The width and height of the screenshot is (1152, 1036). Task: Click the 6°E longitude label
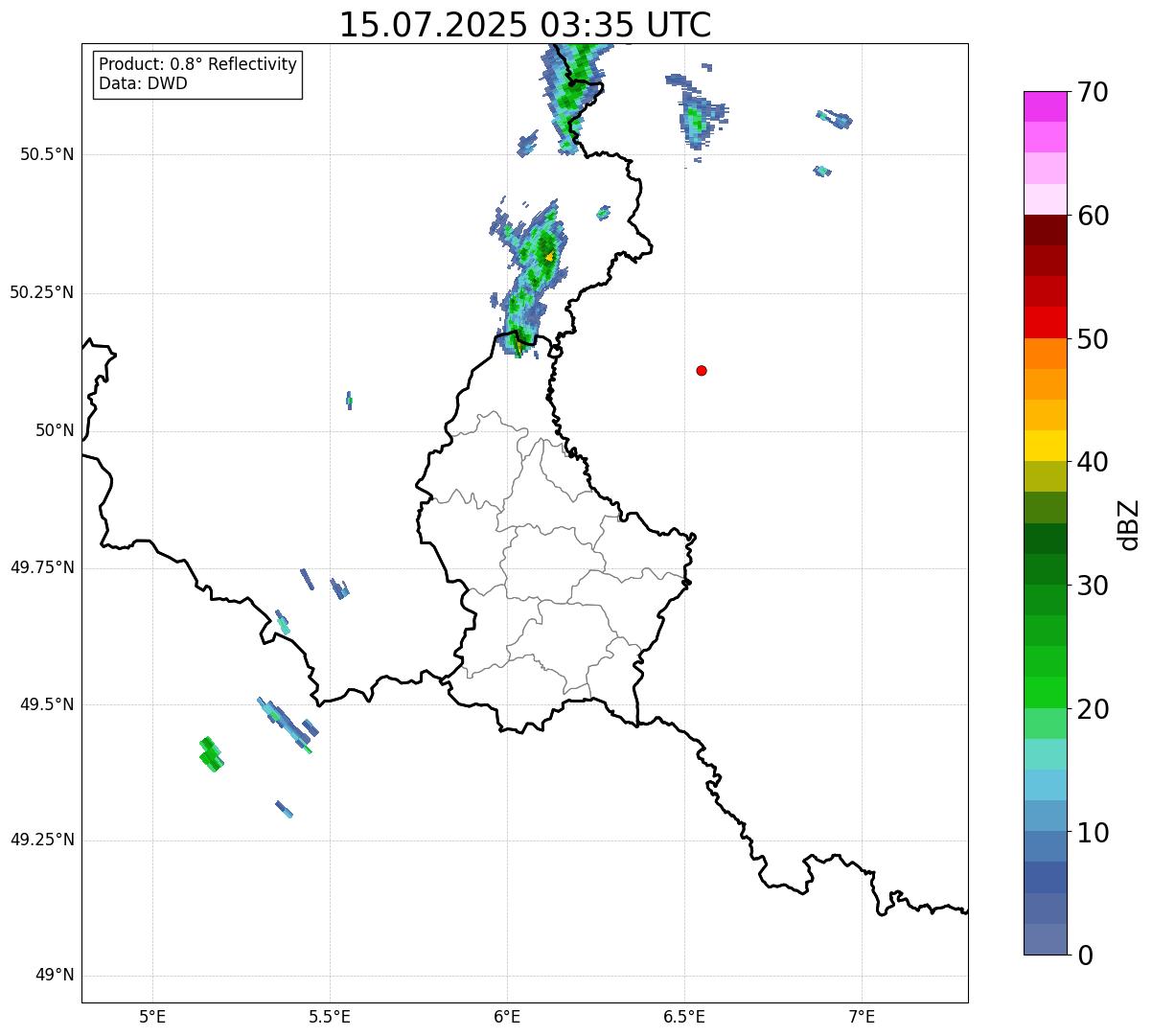pyautogui.click(x=507, y=1016)
